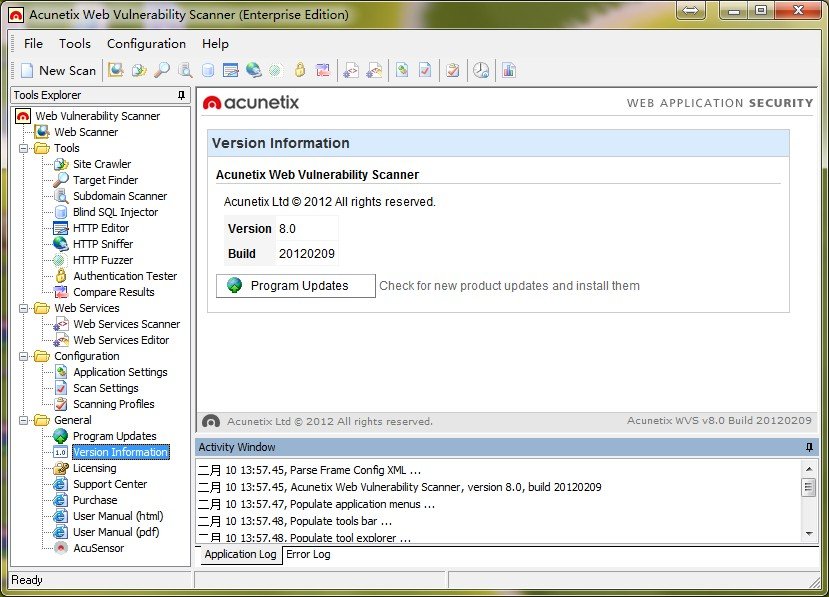Viewport: 829px width, 597px height.
Task: Click the Scanning Profiles toolbar icon
Action: tap(453, 70)
